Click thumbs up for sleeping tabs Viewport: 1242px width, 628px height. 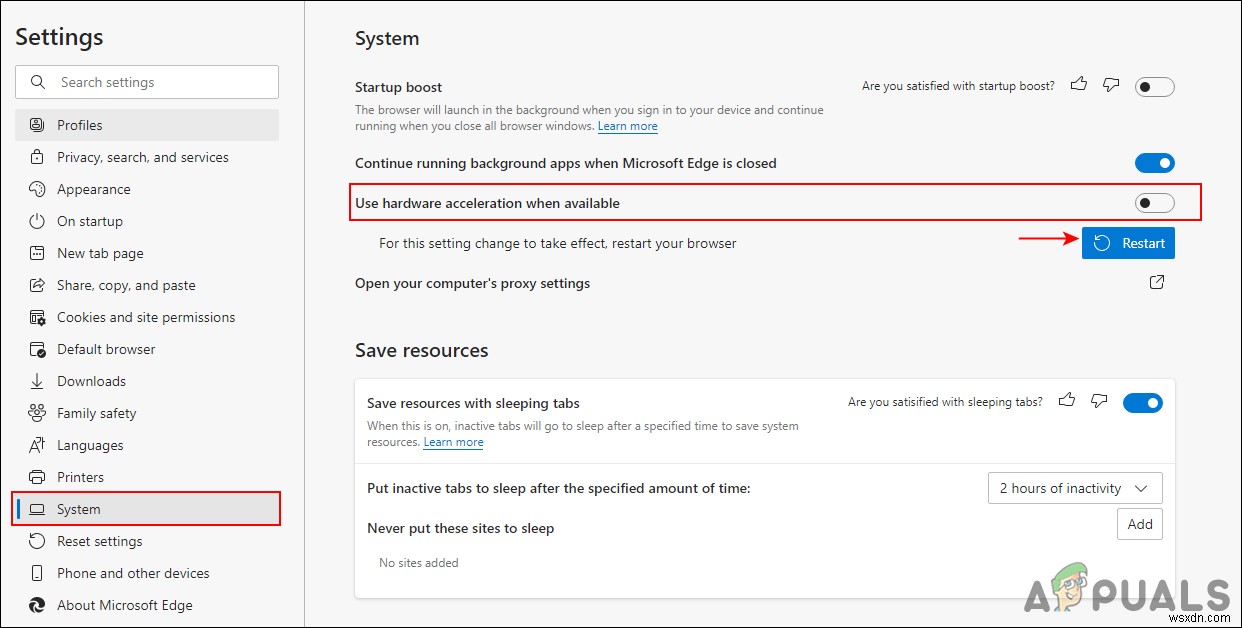point(1067,401)
